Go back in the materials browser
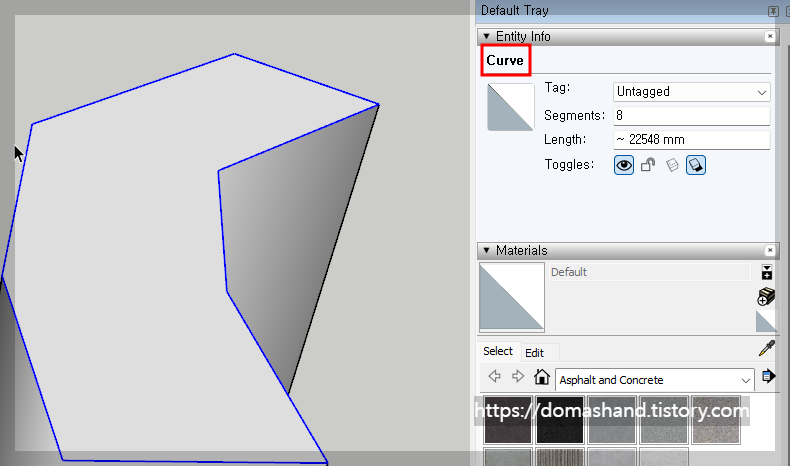Viewport: 790px width, 466px height. [x=494, y=376]
